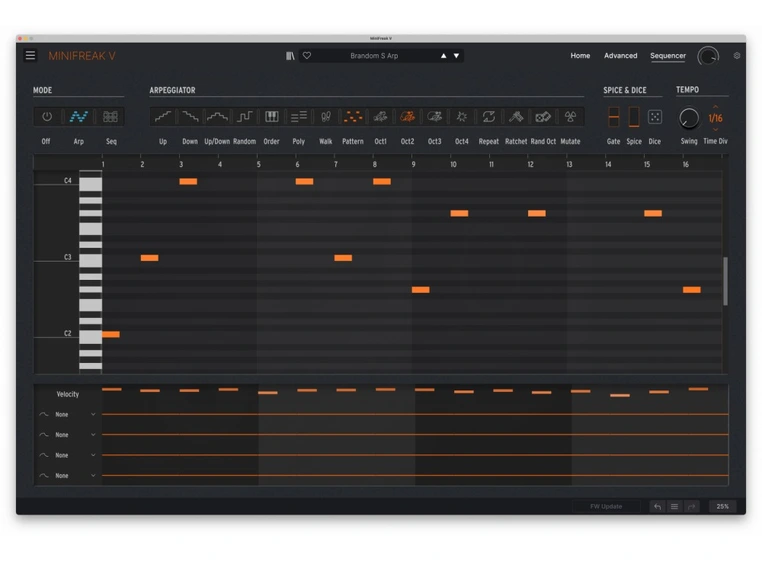Select the Walk arpeggiator mode icon
The height and width of the screenshot is (562, 762).
(x=326, y=117)
